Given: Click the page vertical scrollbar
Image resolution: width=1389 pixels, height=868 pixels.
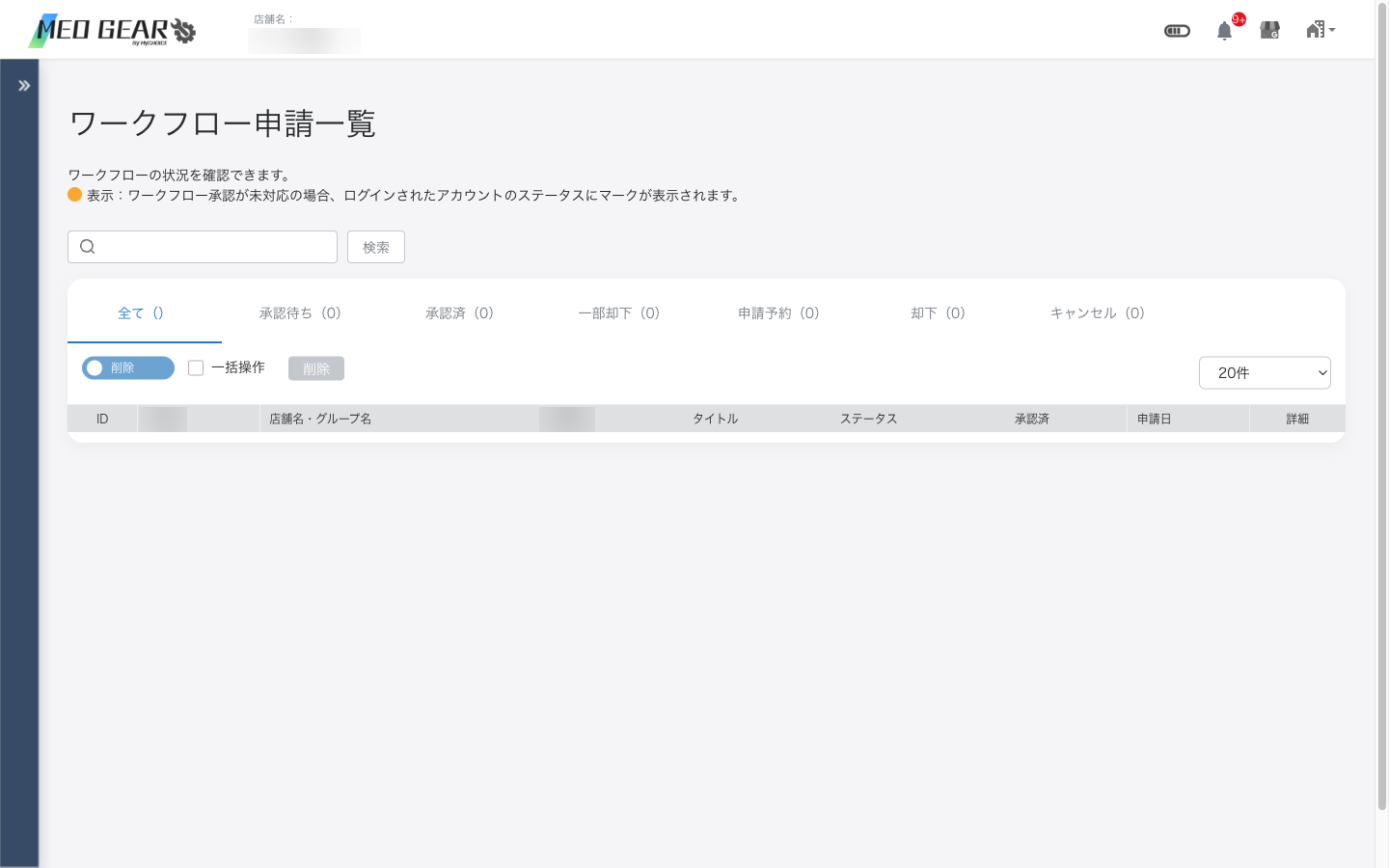Looking at the screenshot, I should (1381, 405).
